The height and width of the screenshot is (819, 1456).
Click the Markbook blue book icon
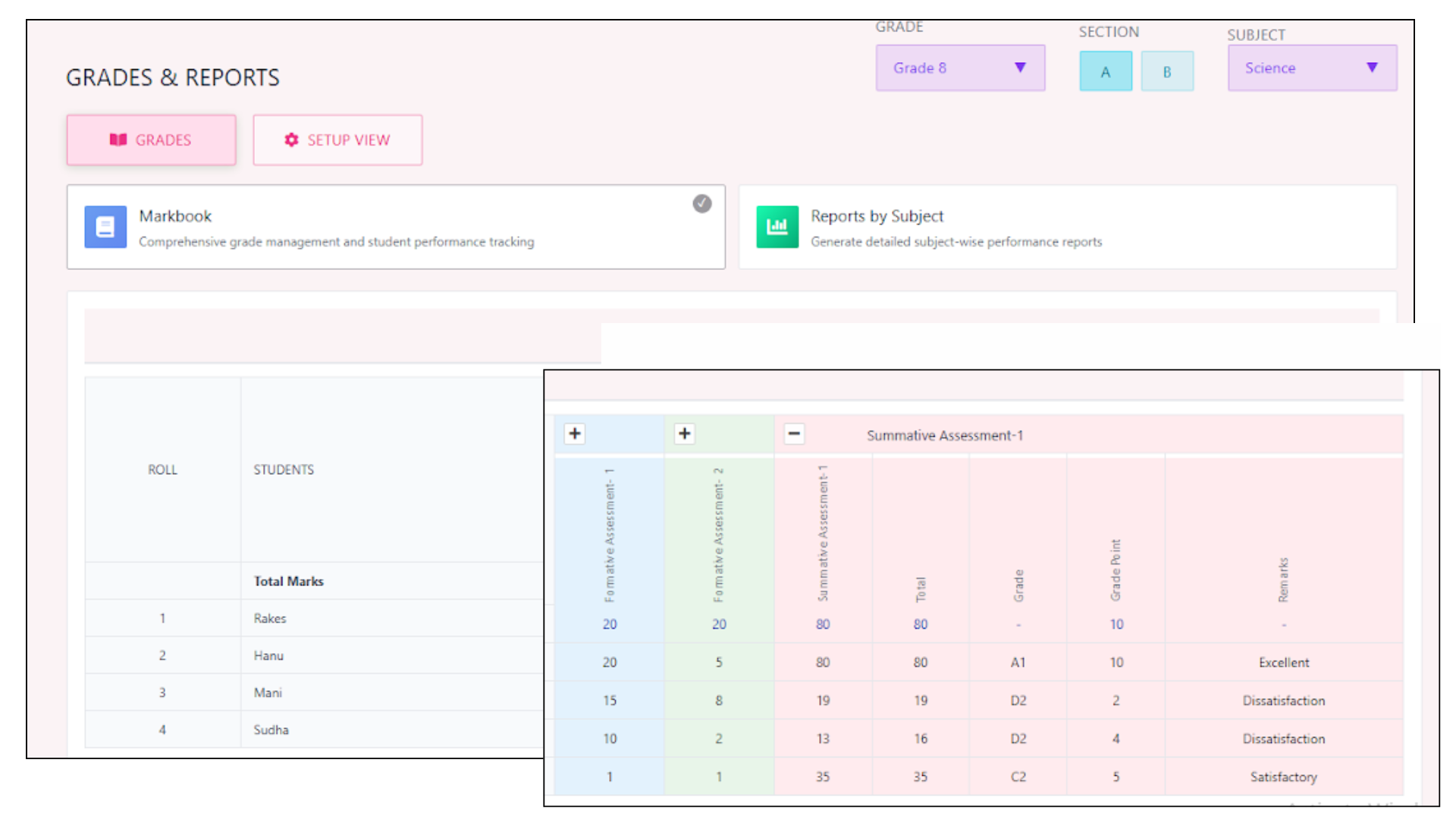pyautogui.click(x=105, y=227)
